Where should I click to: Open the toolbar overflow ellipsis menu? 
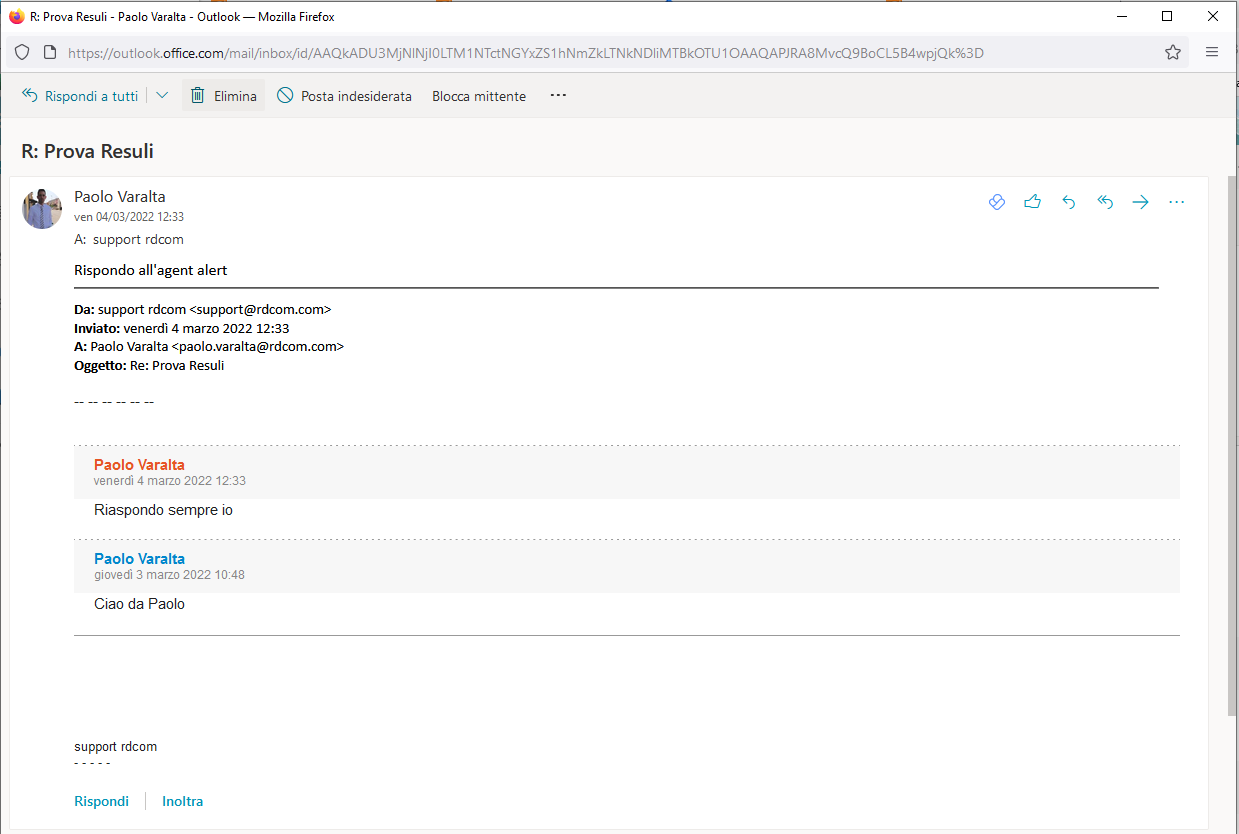pos(558,96)
